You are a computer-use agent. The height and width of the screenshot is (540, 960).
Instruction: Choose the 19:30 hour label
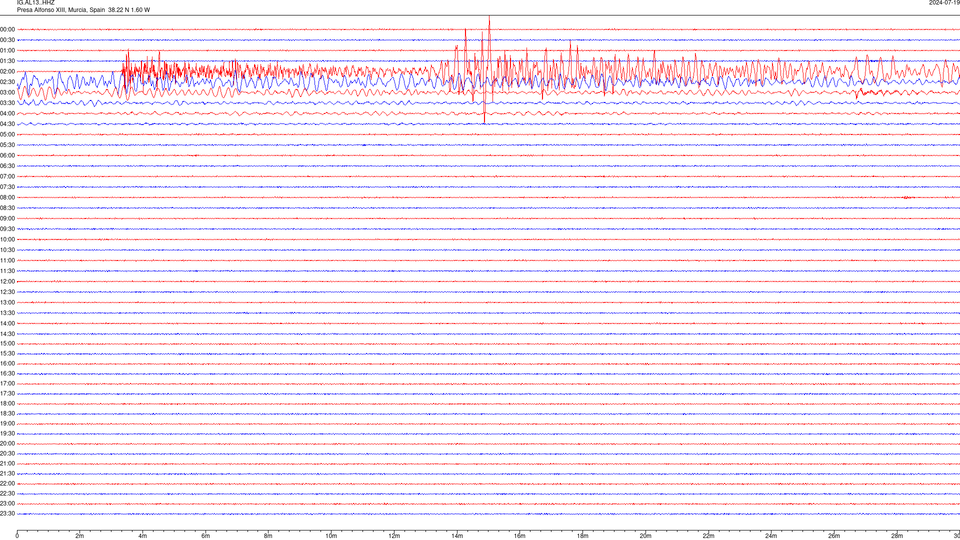(7, 433)
